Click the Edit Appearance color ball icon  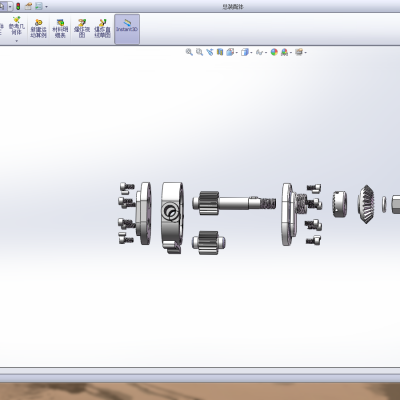click(x=274, y=52)
